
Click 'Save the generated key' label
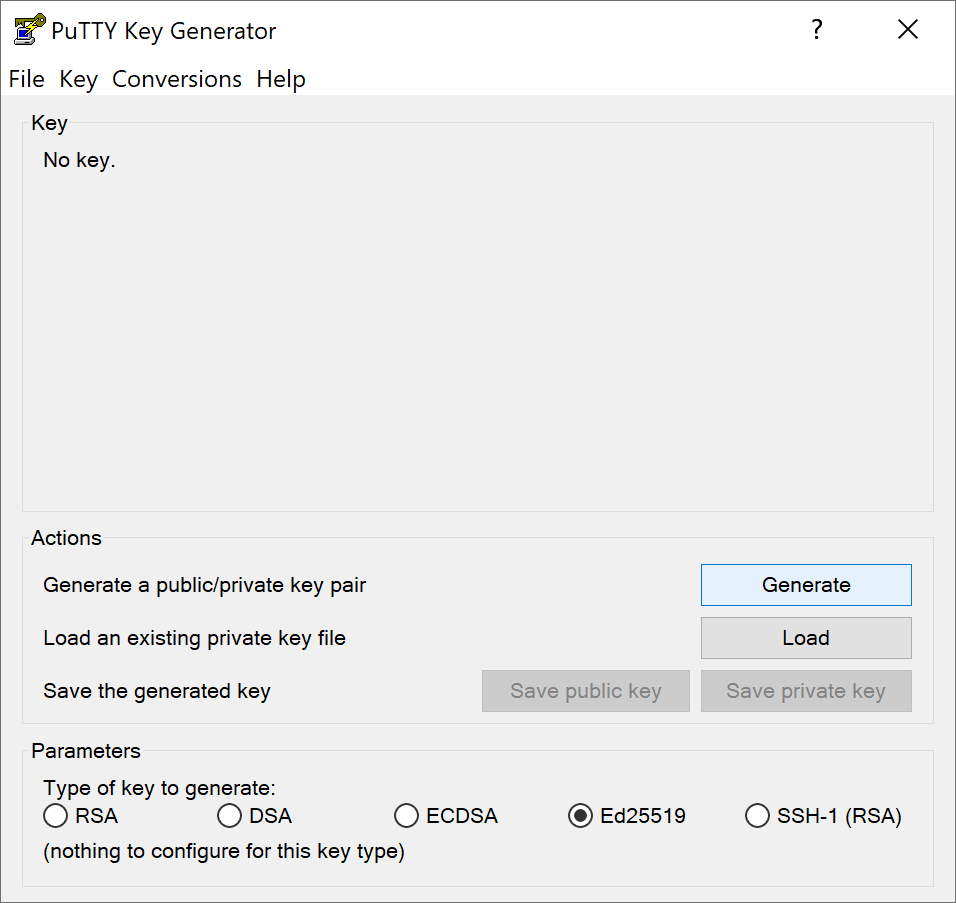point(157,691)
